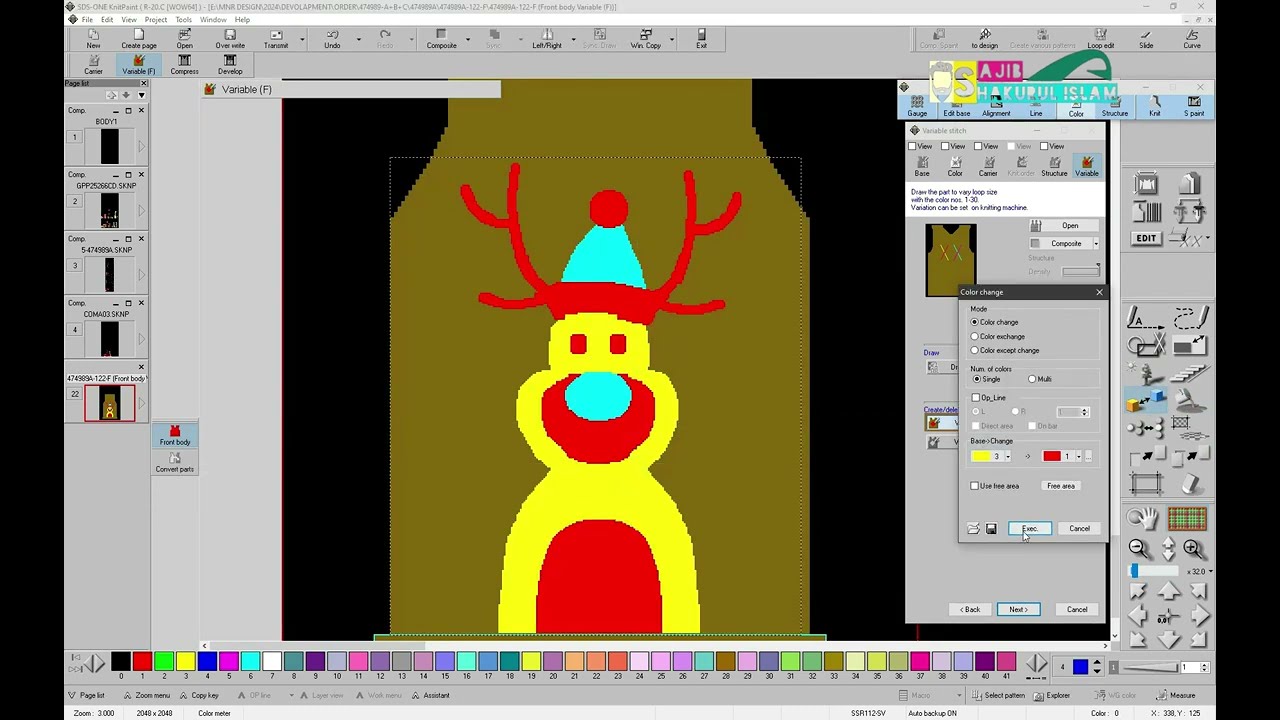Click the Transmit toolbar icon
This screenshot has height=720, width=1280.
pos(276,39)
